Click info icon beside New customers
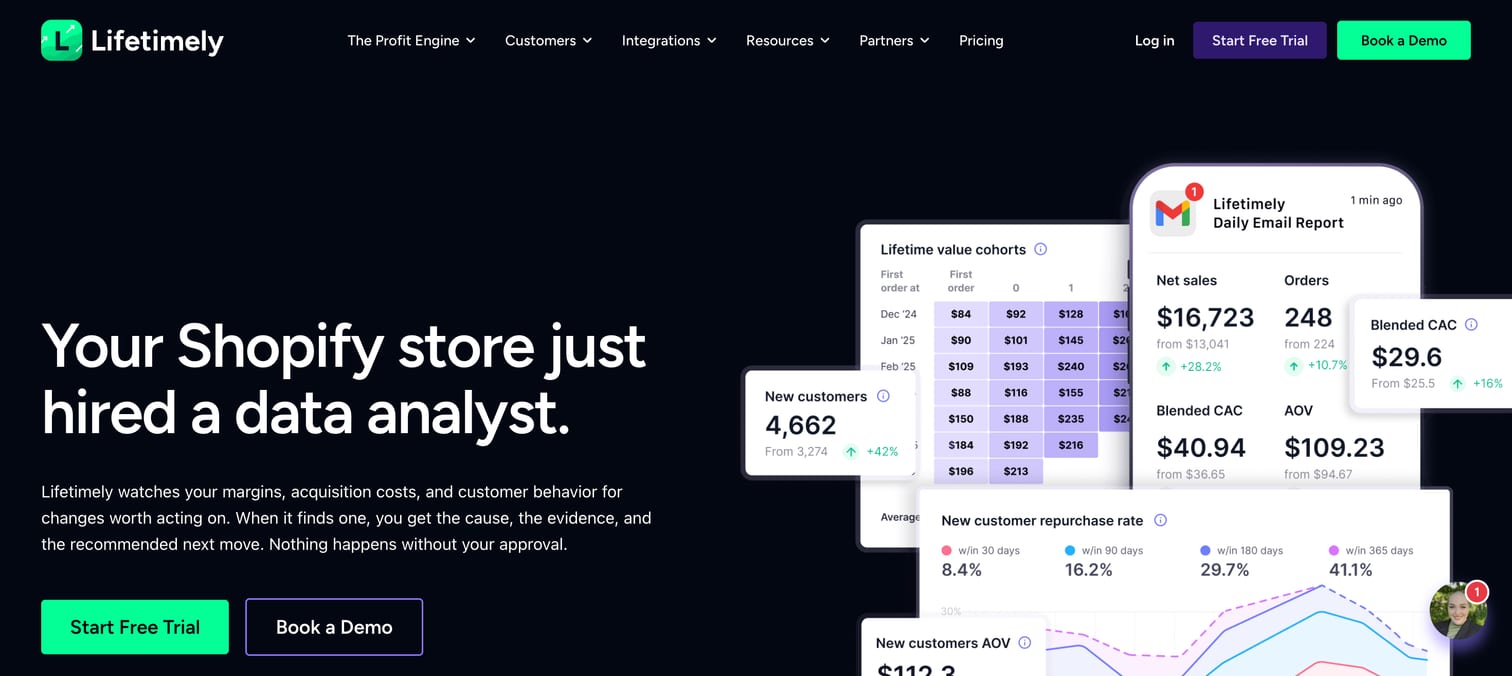This screenshot has width=1512, height=676. click(883, 396)
